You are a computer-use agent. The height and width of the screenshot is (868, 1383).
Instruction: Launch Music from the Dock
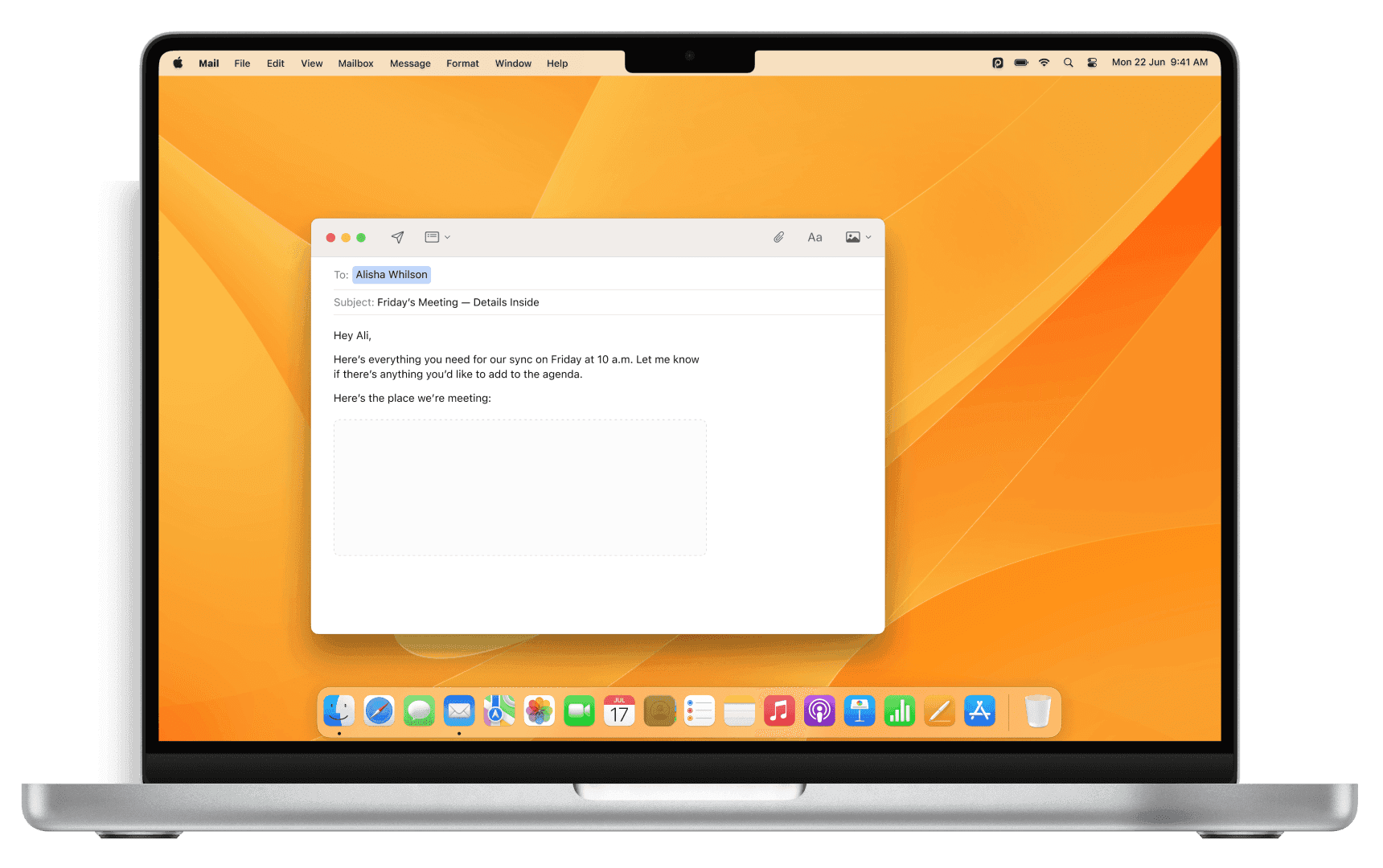tap(779, 711)
